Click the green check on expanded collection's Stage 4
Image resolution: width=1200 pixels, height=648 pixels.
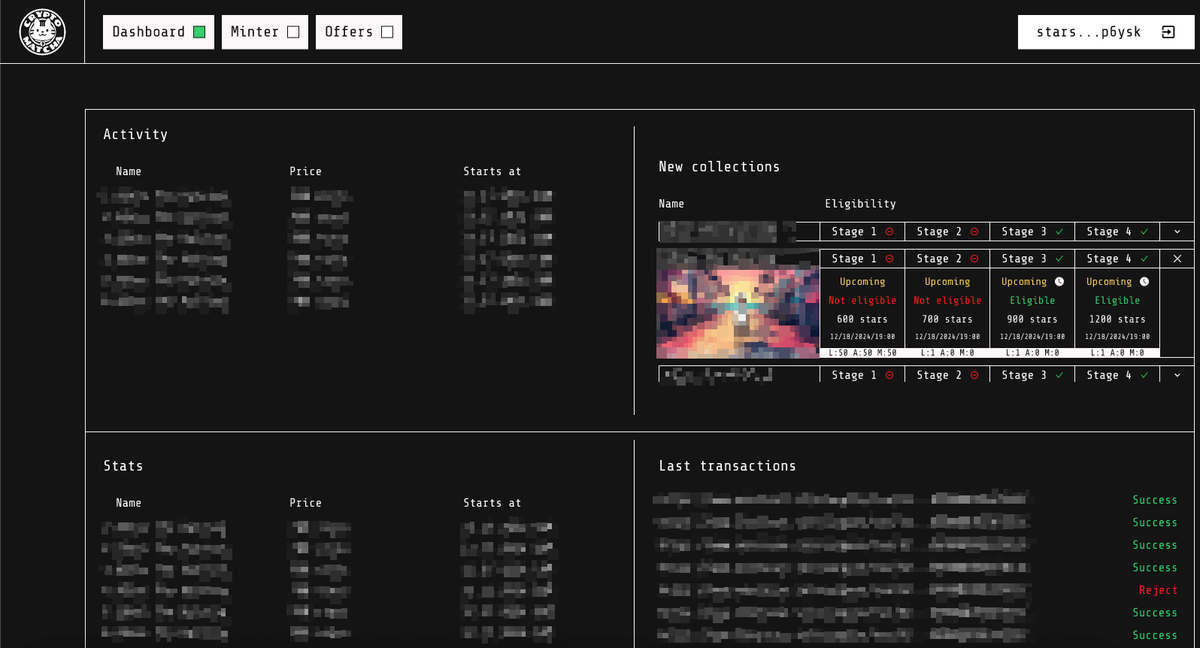coord(1144,259)
